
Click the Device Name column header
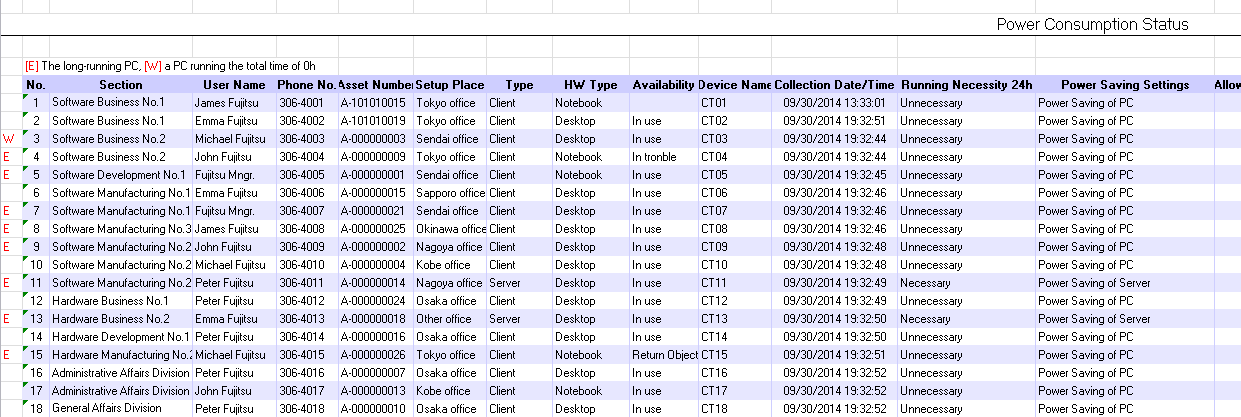[735, 85]
